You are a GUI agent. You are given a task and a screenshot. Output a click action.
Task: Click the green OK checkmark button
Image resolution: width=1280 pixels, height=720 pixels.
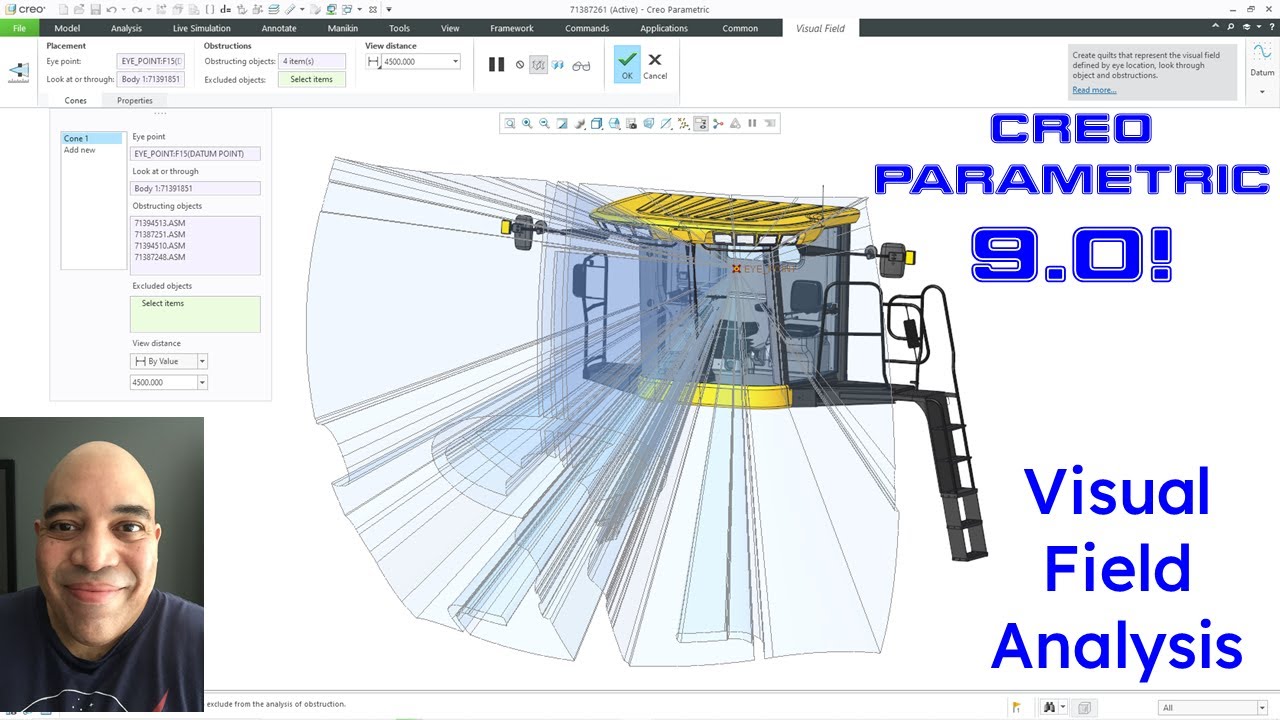click(627, 64)
